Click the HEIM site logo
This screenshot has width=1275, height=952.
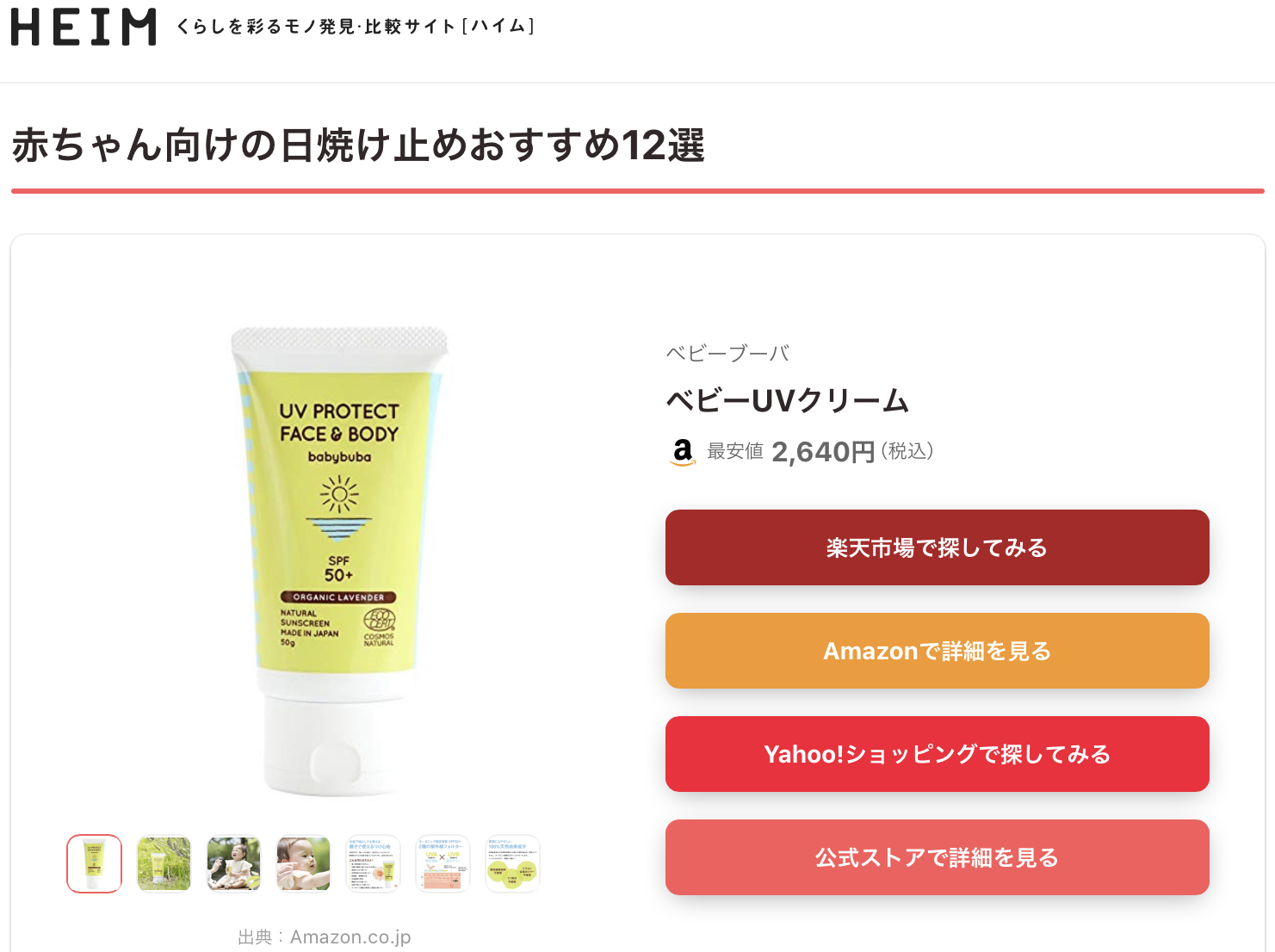click(x=84, y=27)
